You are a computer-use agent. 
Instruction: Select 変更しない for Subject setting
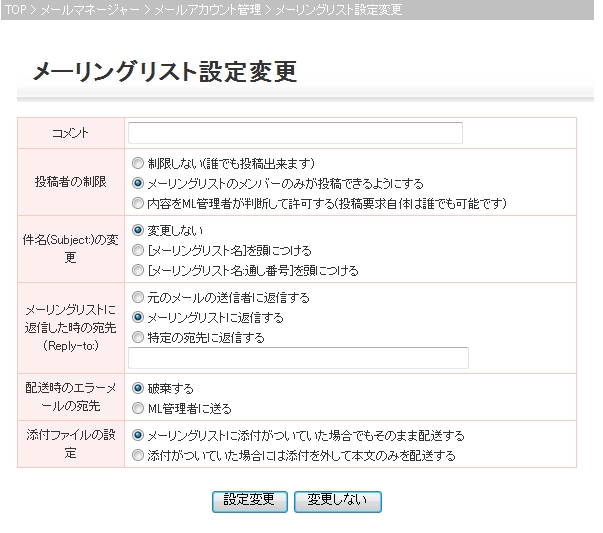click(138, 230)
